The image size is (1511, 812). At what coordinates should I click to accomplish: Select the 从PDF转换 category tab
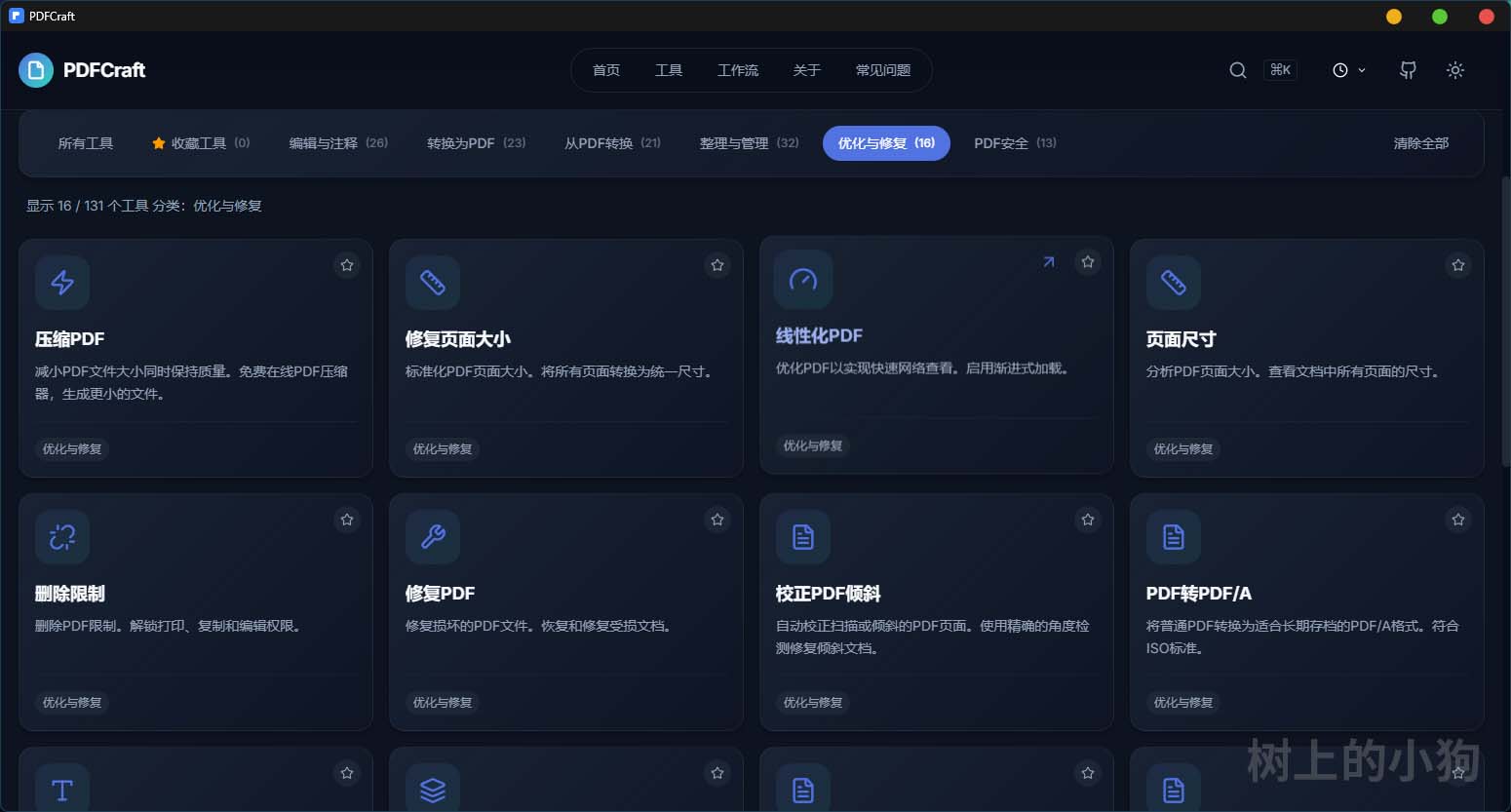click(612, 143)
